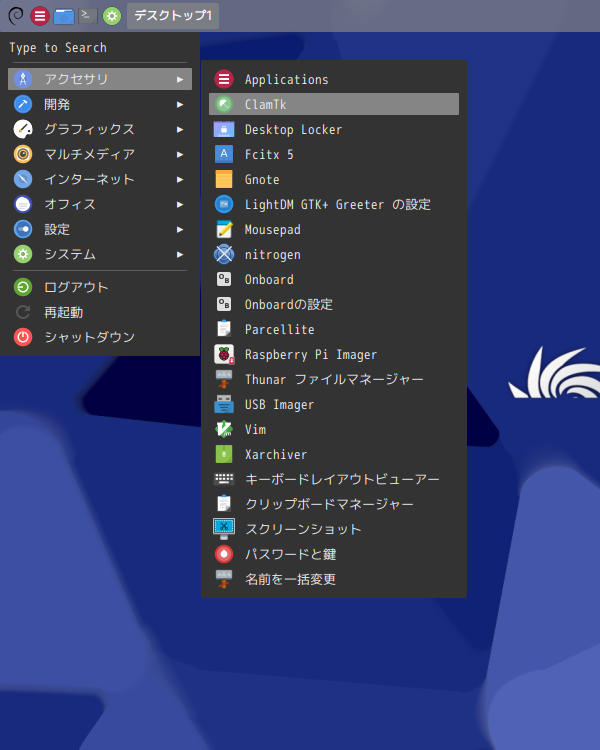Expand the マルチメディア submenu arrow
Image resolution: width=600 pixels, height=750 pixels.
pos(180,154)
